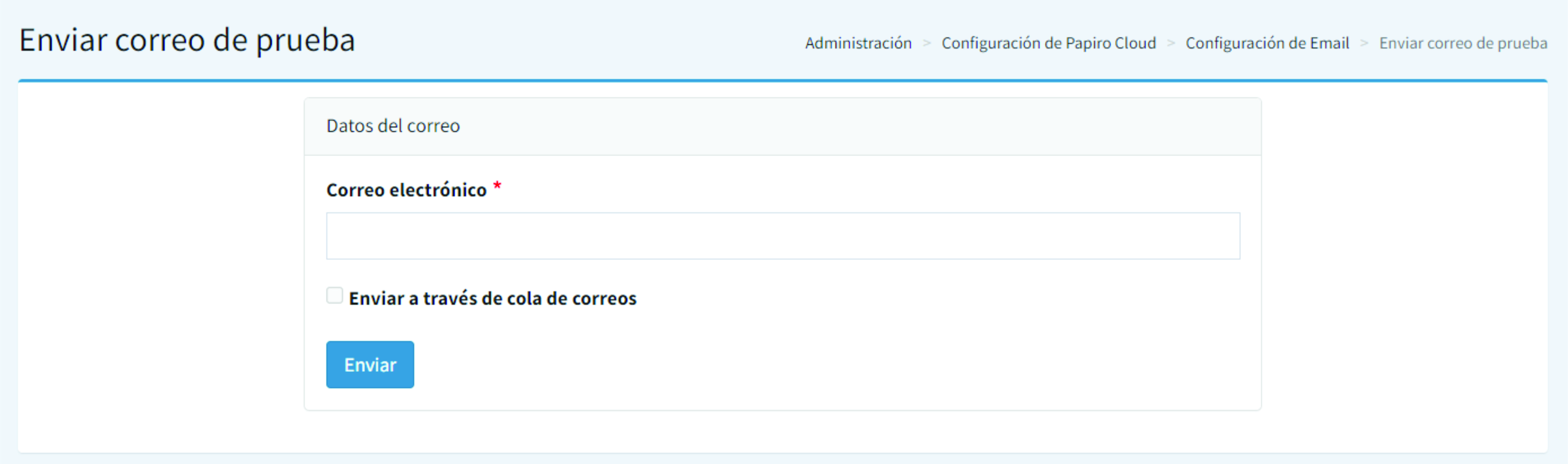Click the Correo electrónico field label
This screenshot has height=464, width=1568.
[x=407, y=190]
